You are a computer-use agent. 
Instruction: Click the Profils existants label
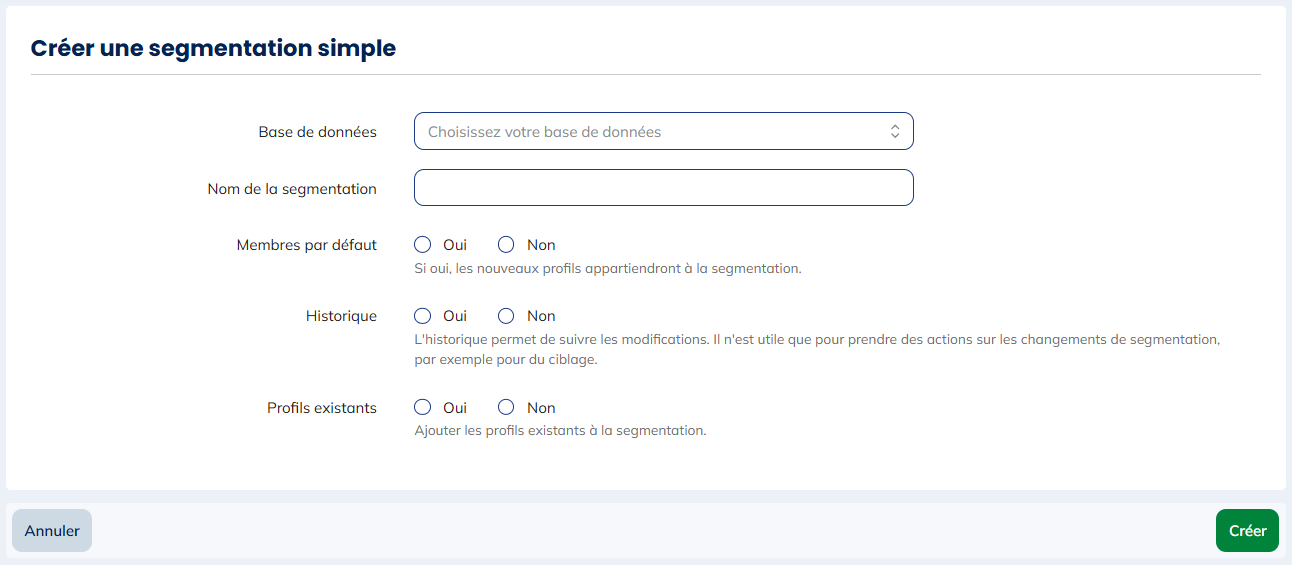[x=321, y=408]
